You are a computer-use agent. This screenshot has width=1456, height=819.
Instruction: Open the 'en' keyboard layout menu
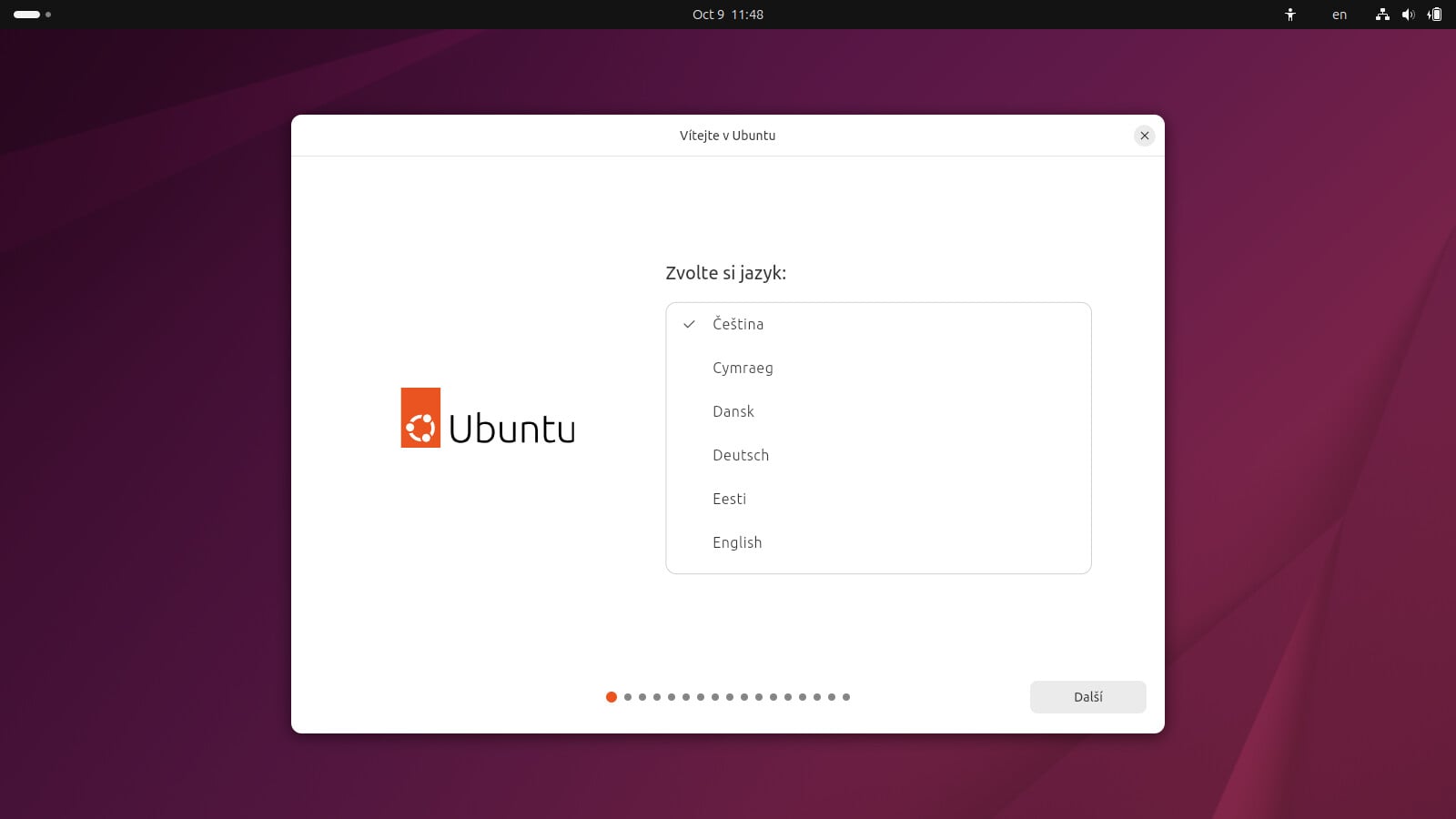[x=1340, y=15]
